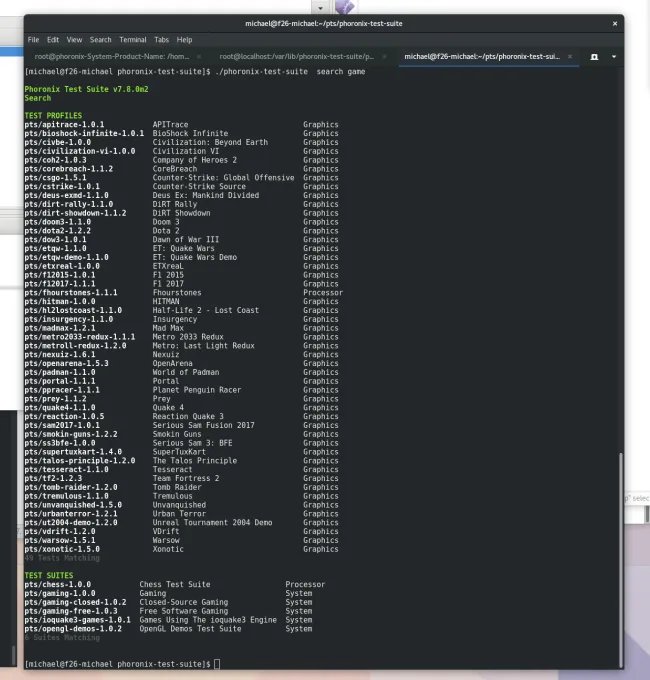Click 'Metro 2033 Redux' text
The image size is (650, 680).
(x=188, y=337)
